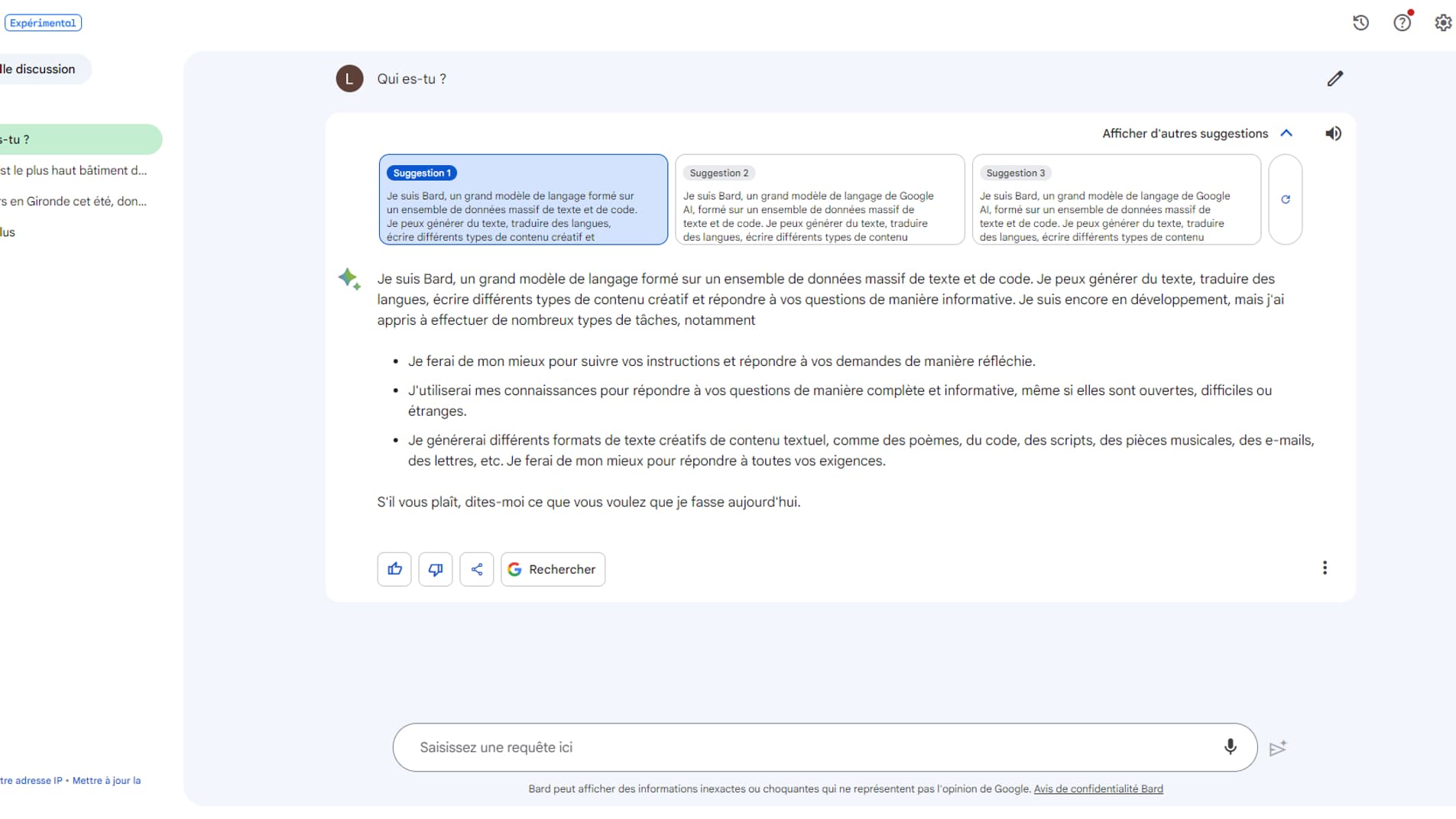
Task: Open the help icon with notification dot
Action: click(x=1402, y=22)
